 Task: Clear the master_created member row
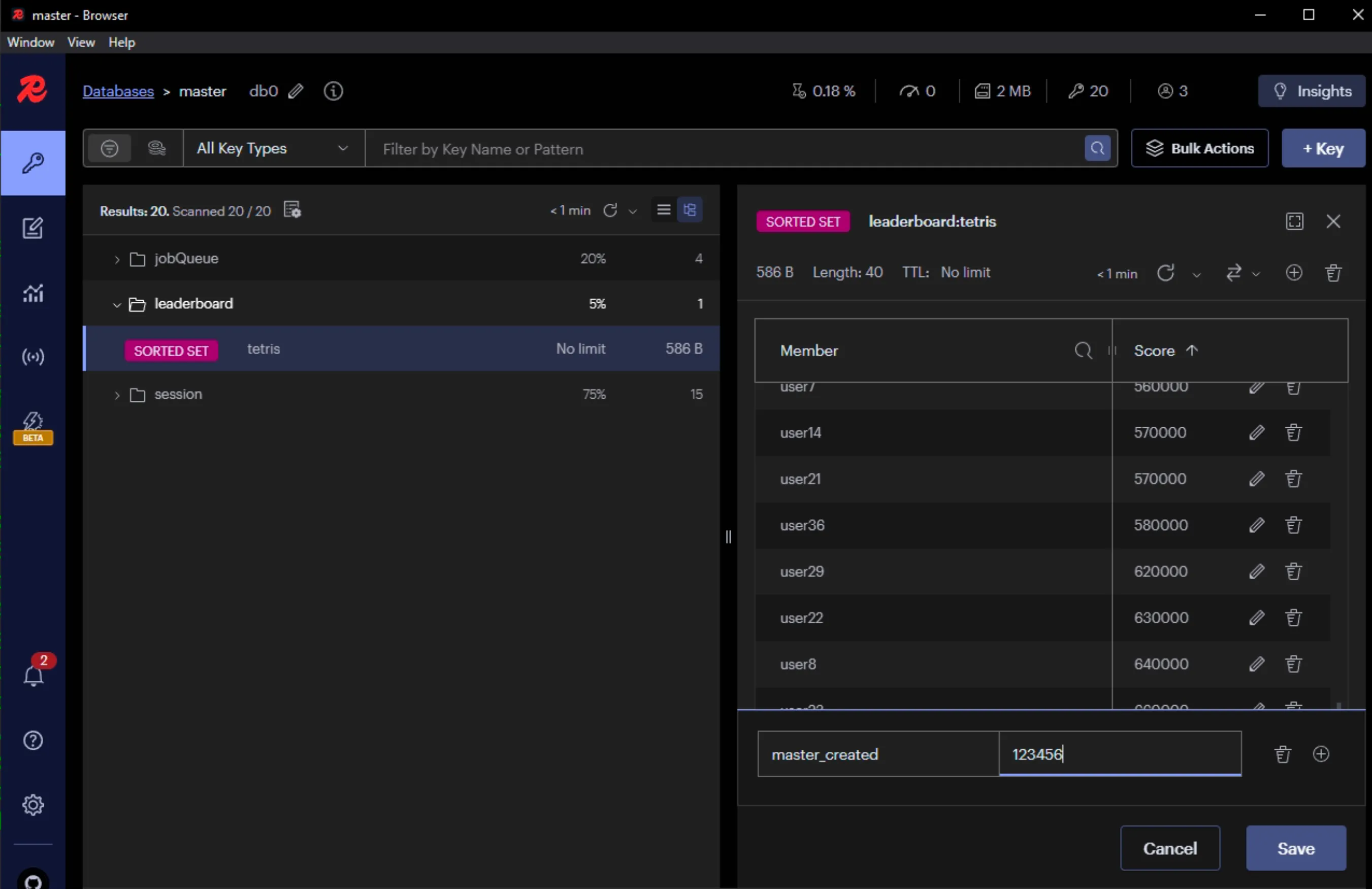point(1282,754)
